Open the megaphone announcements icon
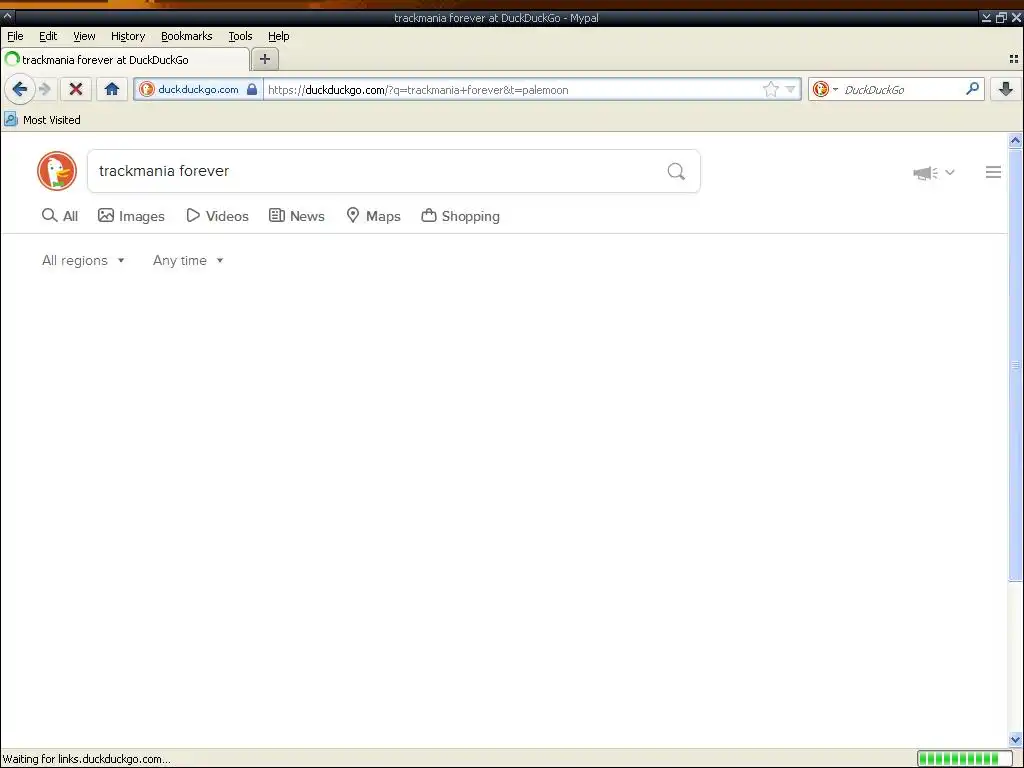1024x768 pixels. point(925,173)
